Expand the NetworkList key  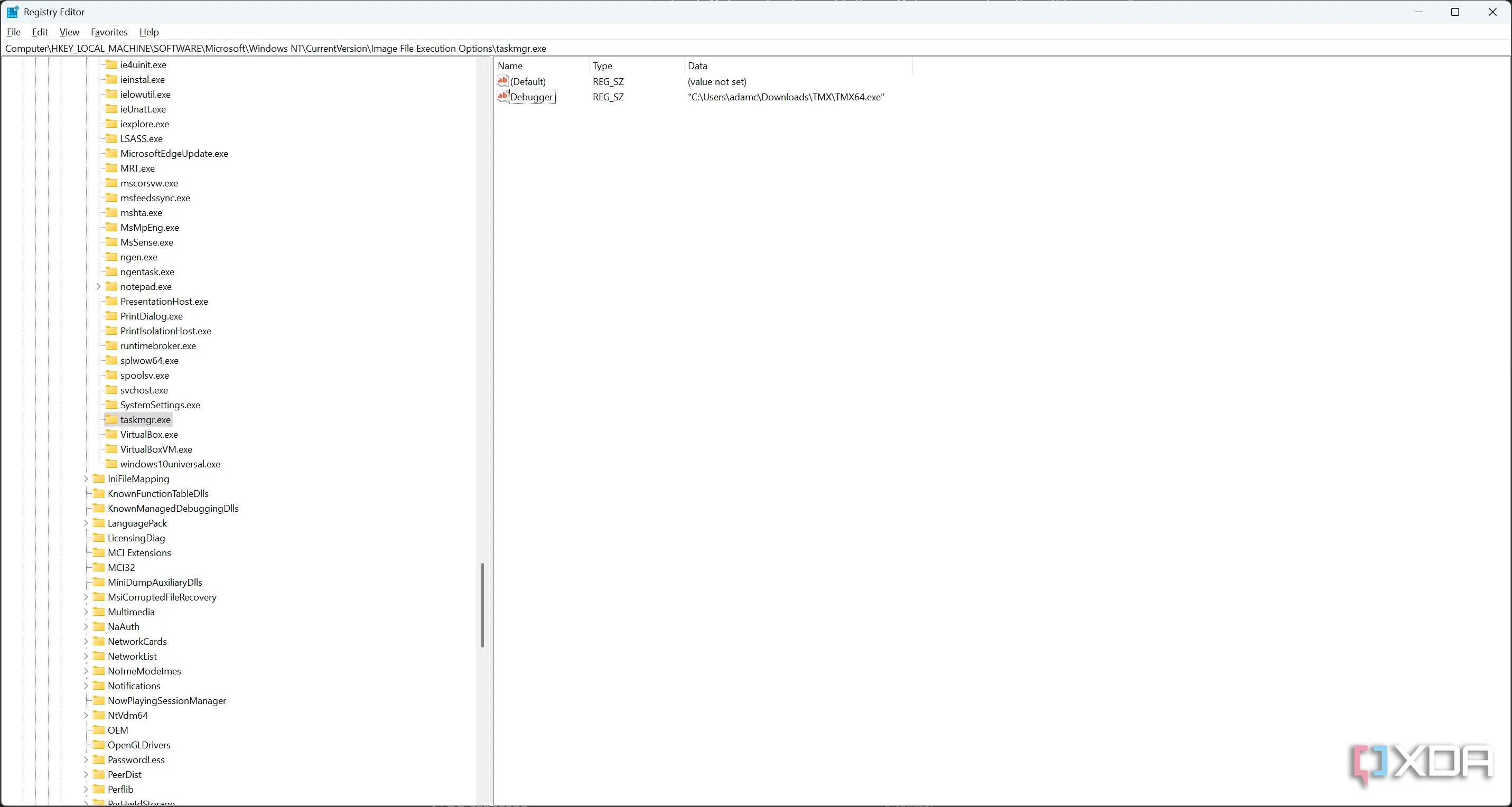tap(86, 656)
